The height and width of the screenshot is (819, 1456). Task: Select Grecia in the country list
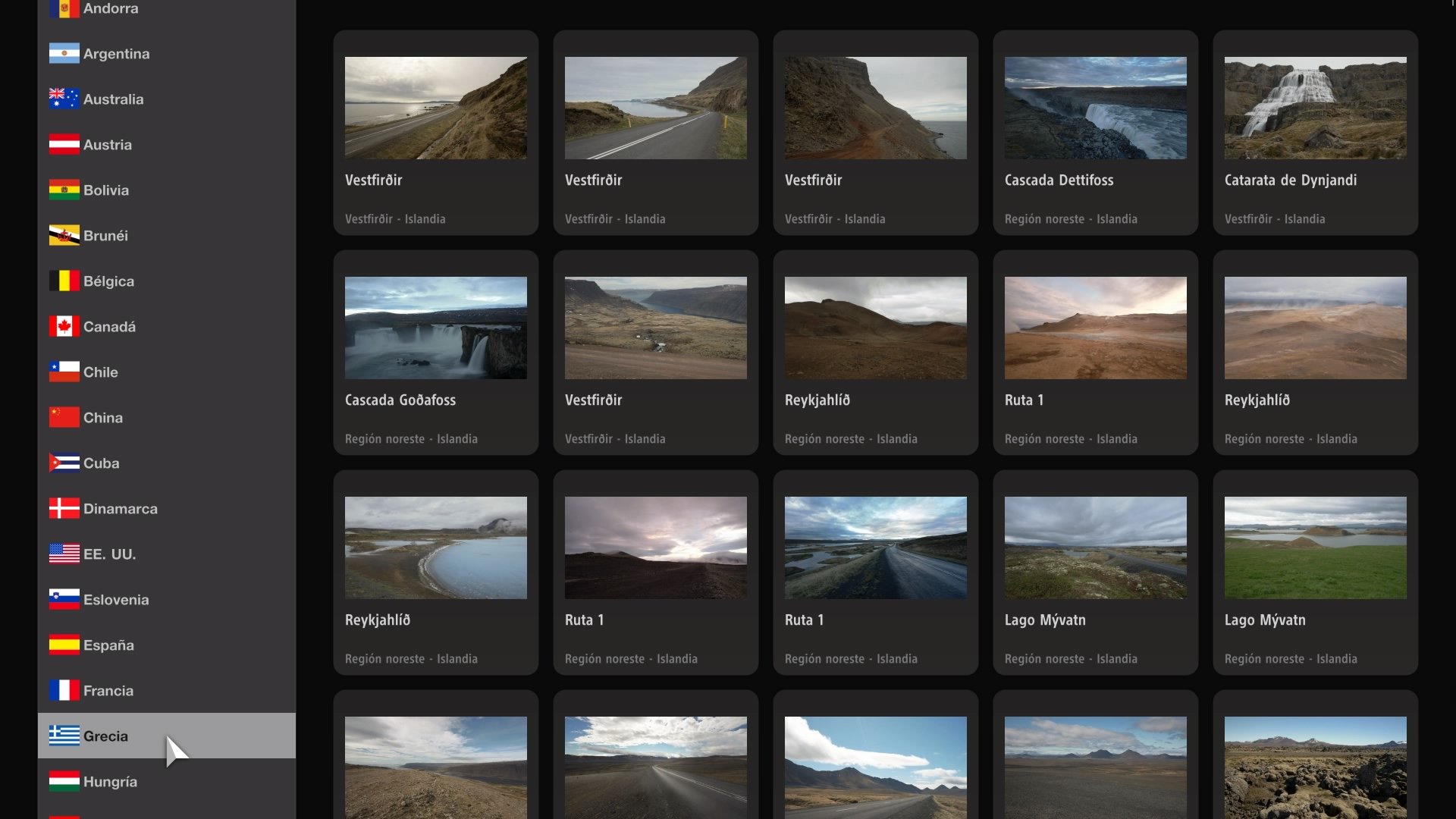pyautogui.click(x=106, y=736)
